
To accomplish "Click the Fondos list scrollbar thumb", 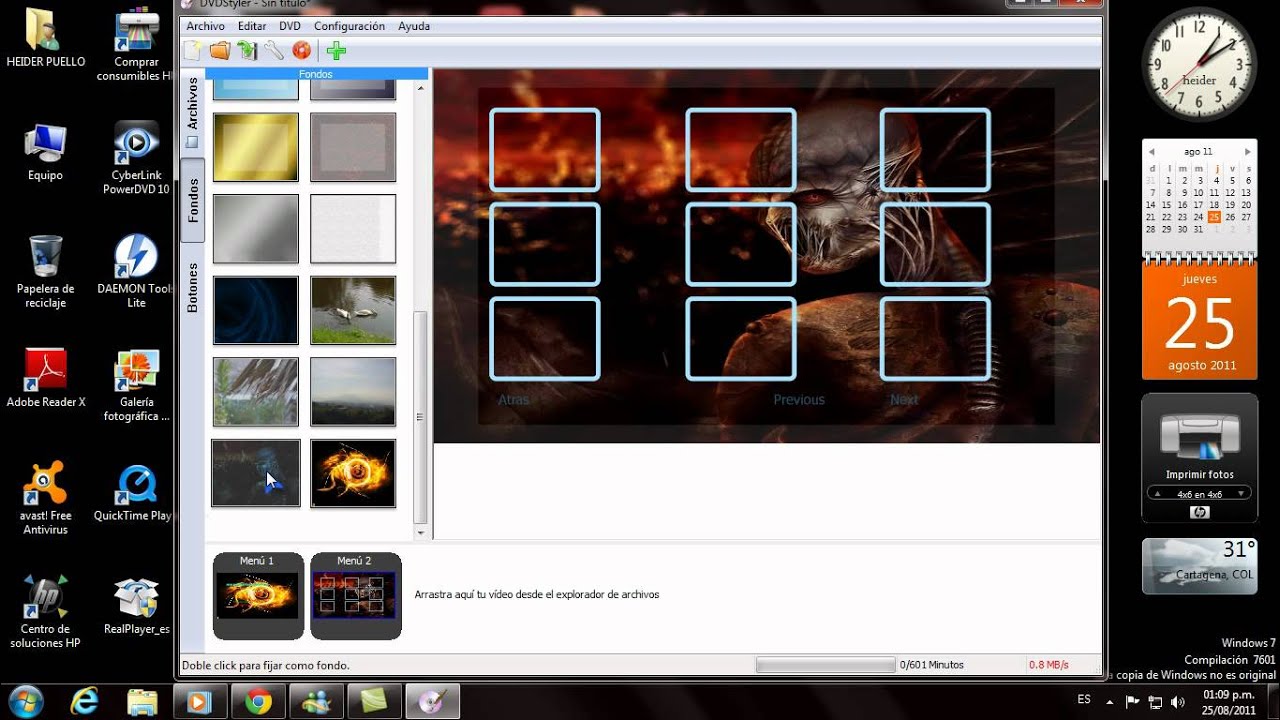I will point(421,417).
